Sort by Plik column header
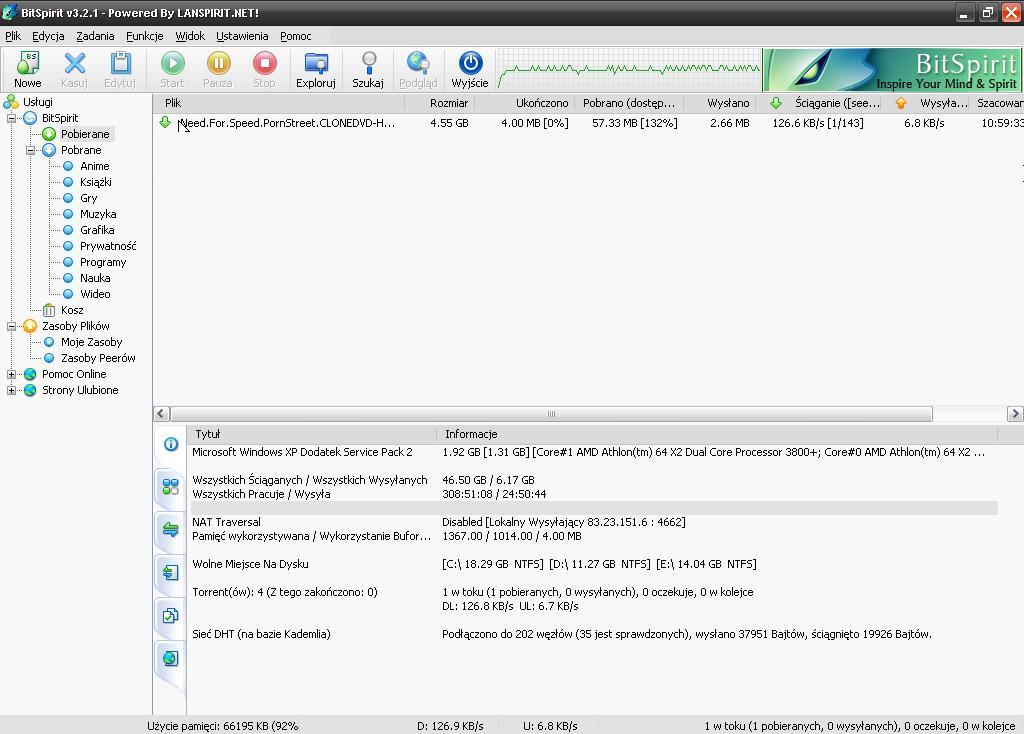This screenshot has height=734, width=1024. click(x=280, y=103)
